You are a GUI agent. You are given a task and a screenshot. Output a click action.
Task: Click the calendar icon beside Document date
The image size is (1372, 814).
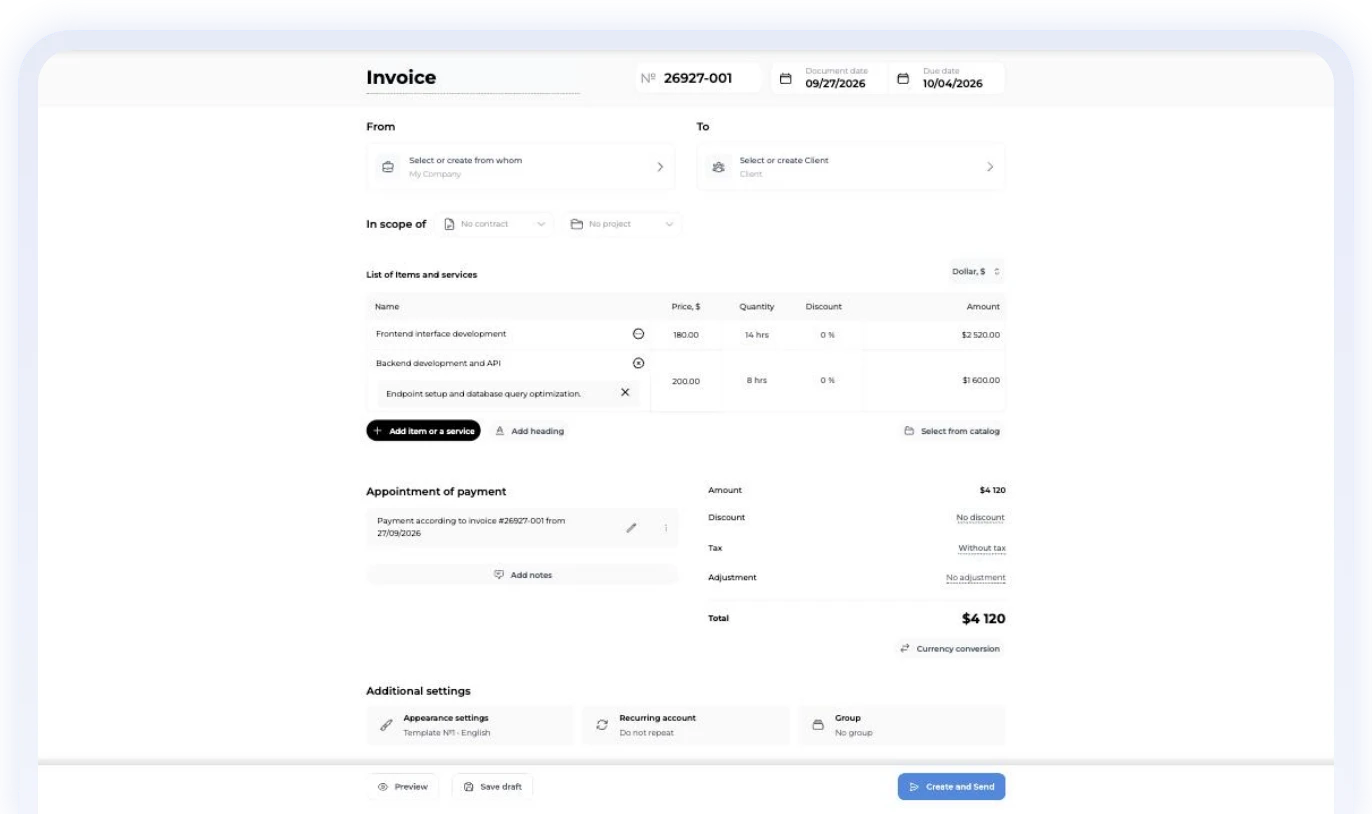click(x=785, y=78)
